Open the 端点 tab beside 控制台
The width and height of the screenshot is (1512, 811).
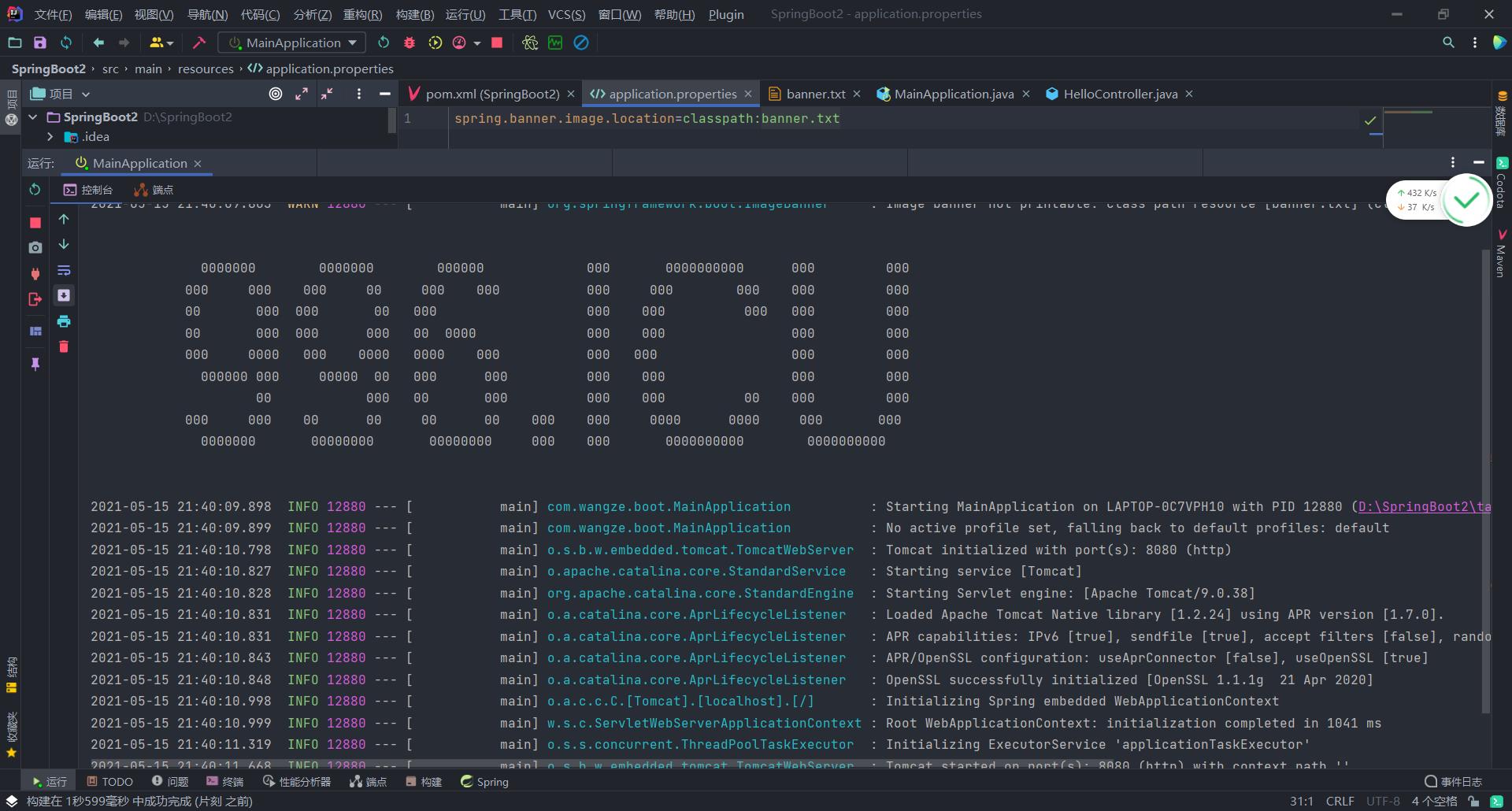[154, 190]
